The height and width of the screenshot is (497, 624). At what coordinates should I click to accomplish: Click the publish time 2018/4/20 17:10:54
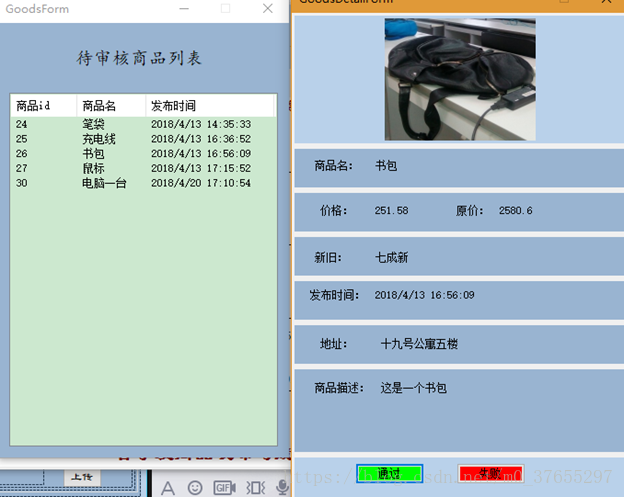tap(201, 183)
